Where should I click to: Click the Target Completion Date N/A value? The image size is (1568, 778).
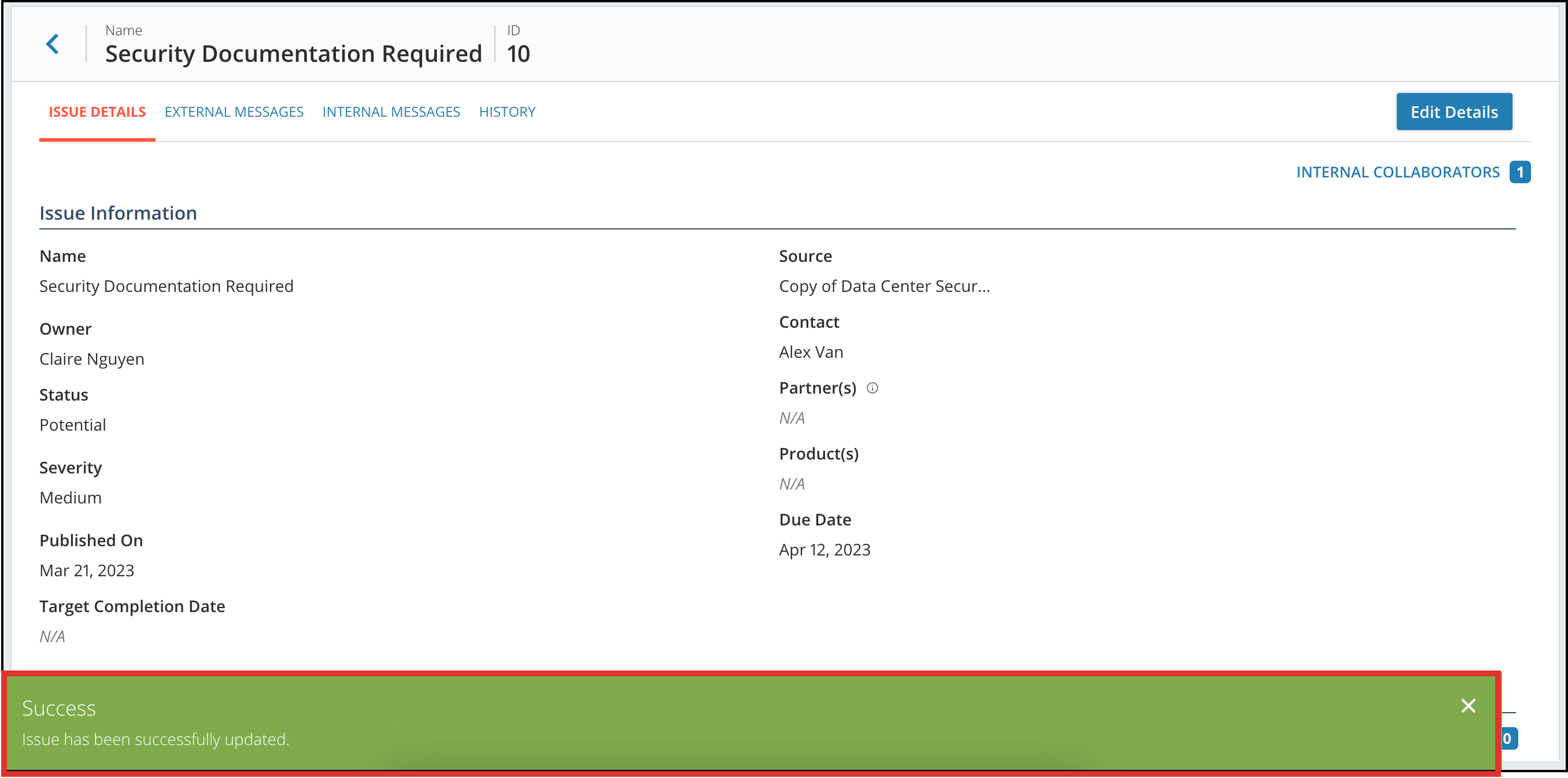click(x=53, y=636)
